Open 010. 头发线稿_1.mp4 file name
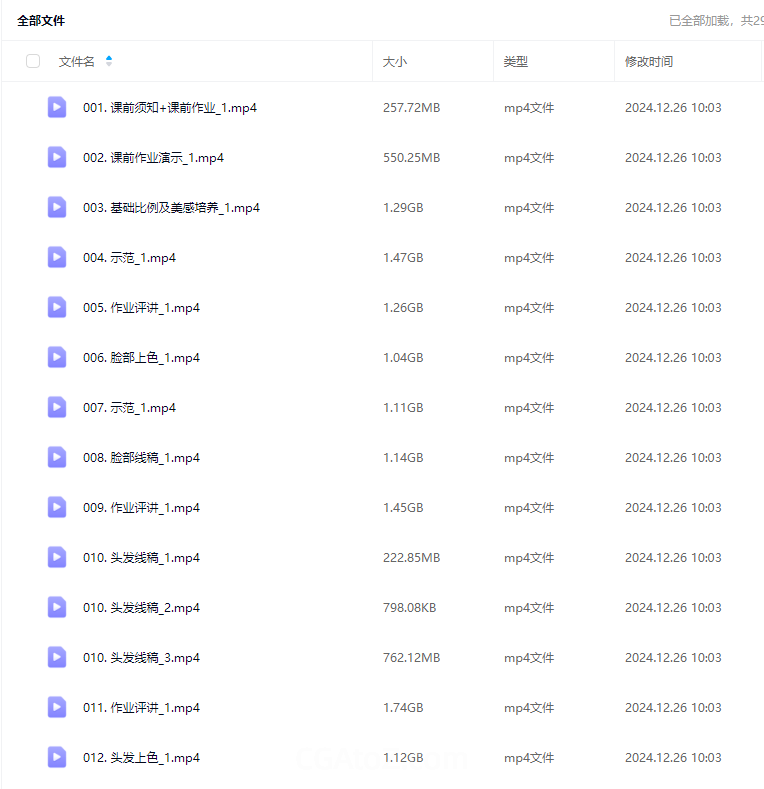Viewport: 764px width, 789px height. (x=141, y=558)
